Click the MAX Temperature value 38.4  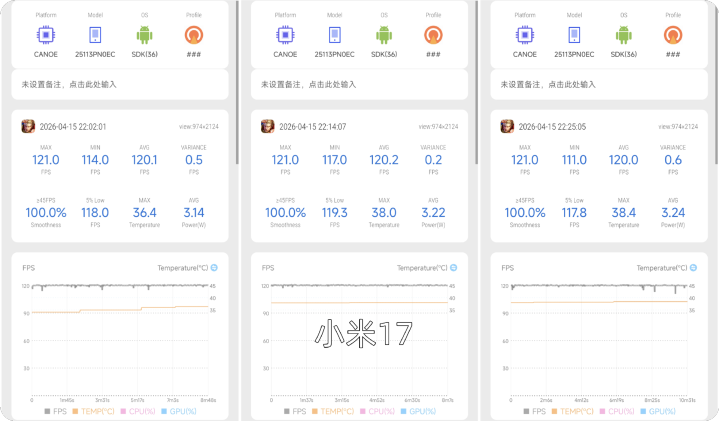(x=624, y=212)
